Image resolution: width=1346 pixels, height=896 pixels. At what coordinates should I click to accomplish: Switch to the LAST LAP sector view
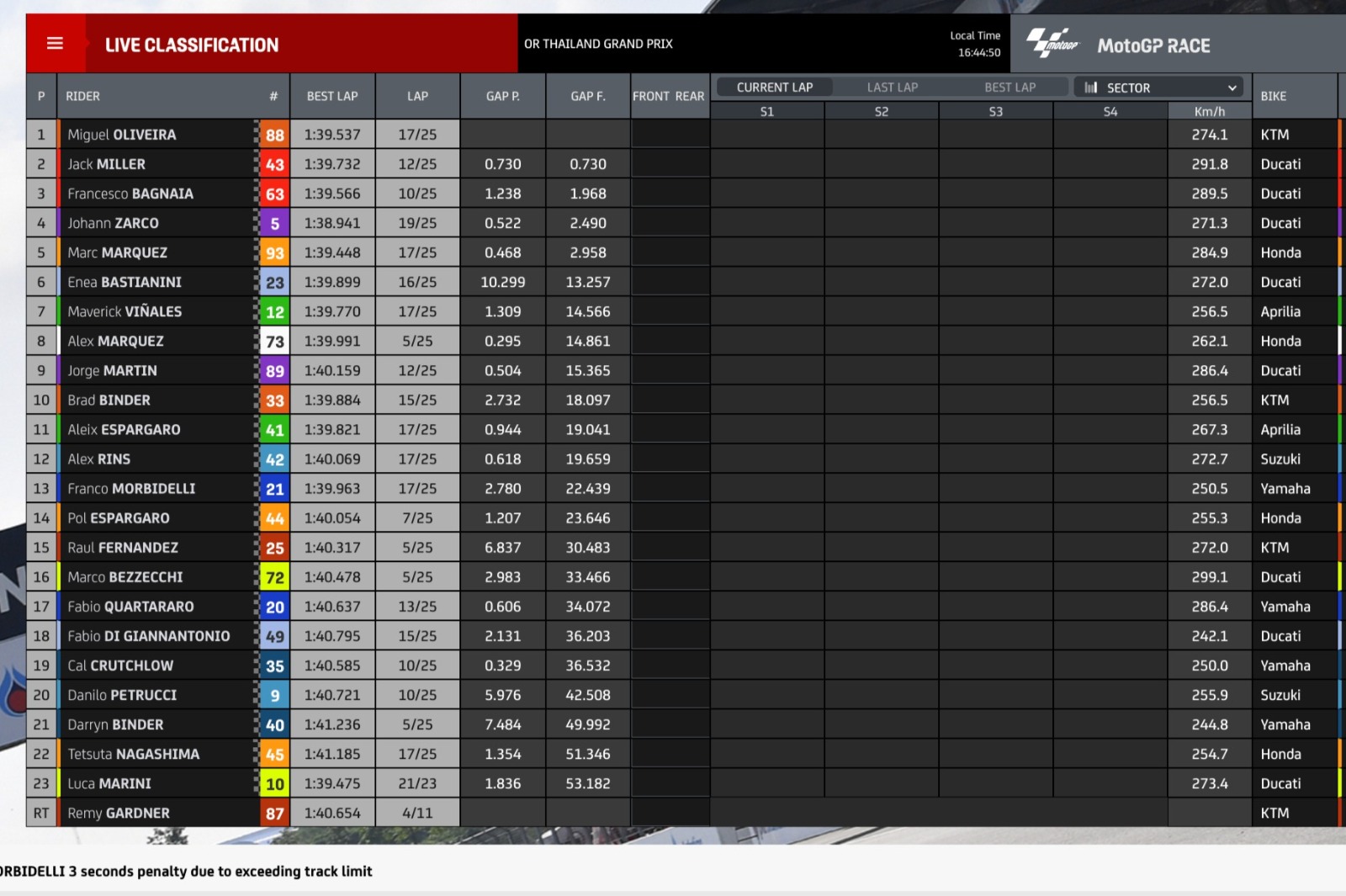pos(892,87)
